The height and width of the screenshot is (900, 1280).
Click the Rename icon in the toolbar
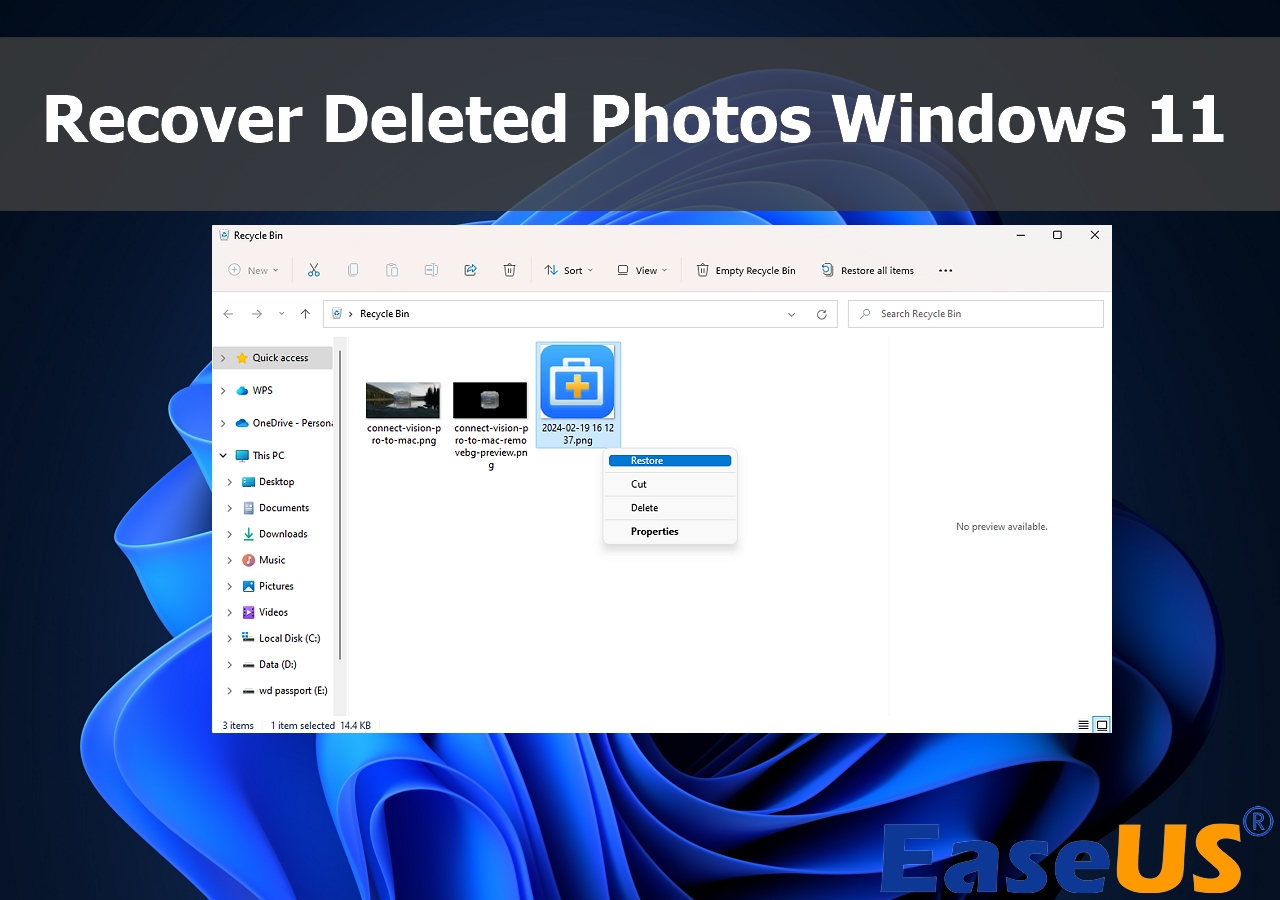[431, 270]
